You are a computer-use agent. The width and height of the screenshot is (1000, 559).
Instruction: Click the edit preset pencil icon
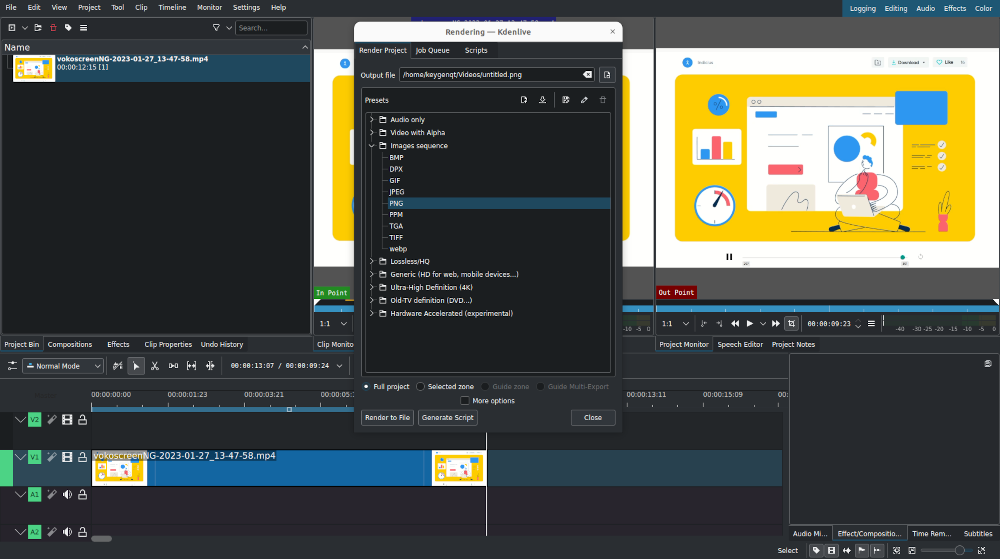pos(584,100)
